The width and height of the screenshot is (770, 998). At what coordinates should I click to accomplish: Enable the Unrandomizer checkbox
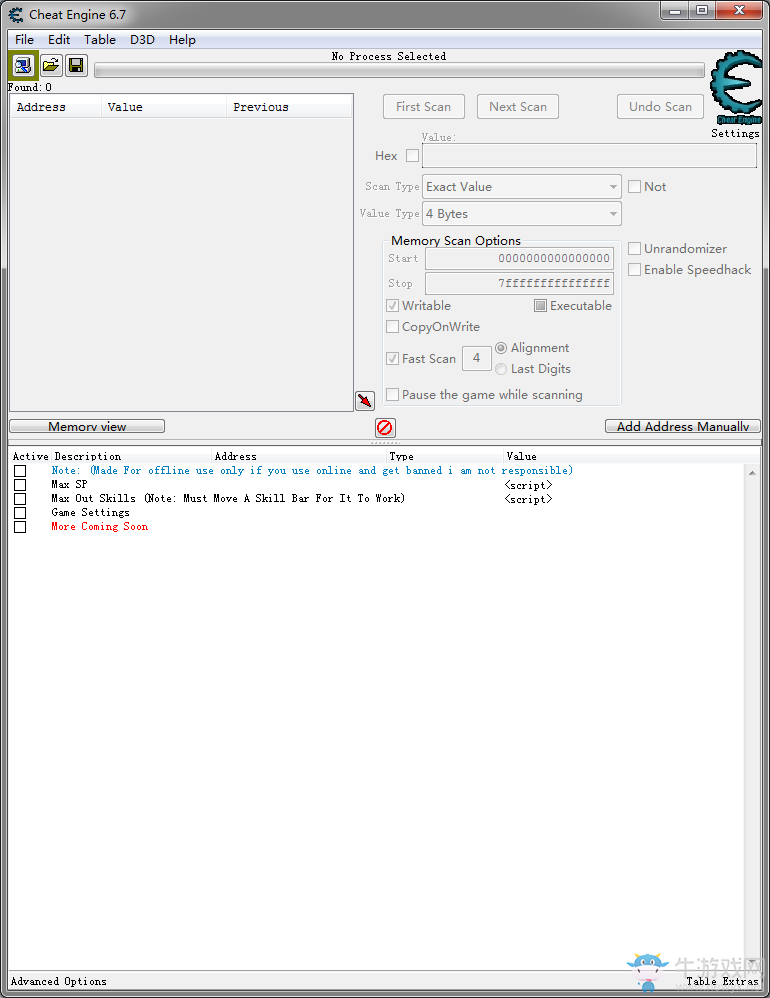pyautogui.click(x=634, y=248)
